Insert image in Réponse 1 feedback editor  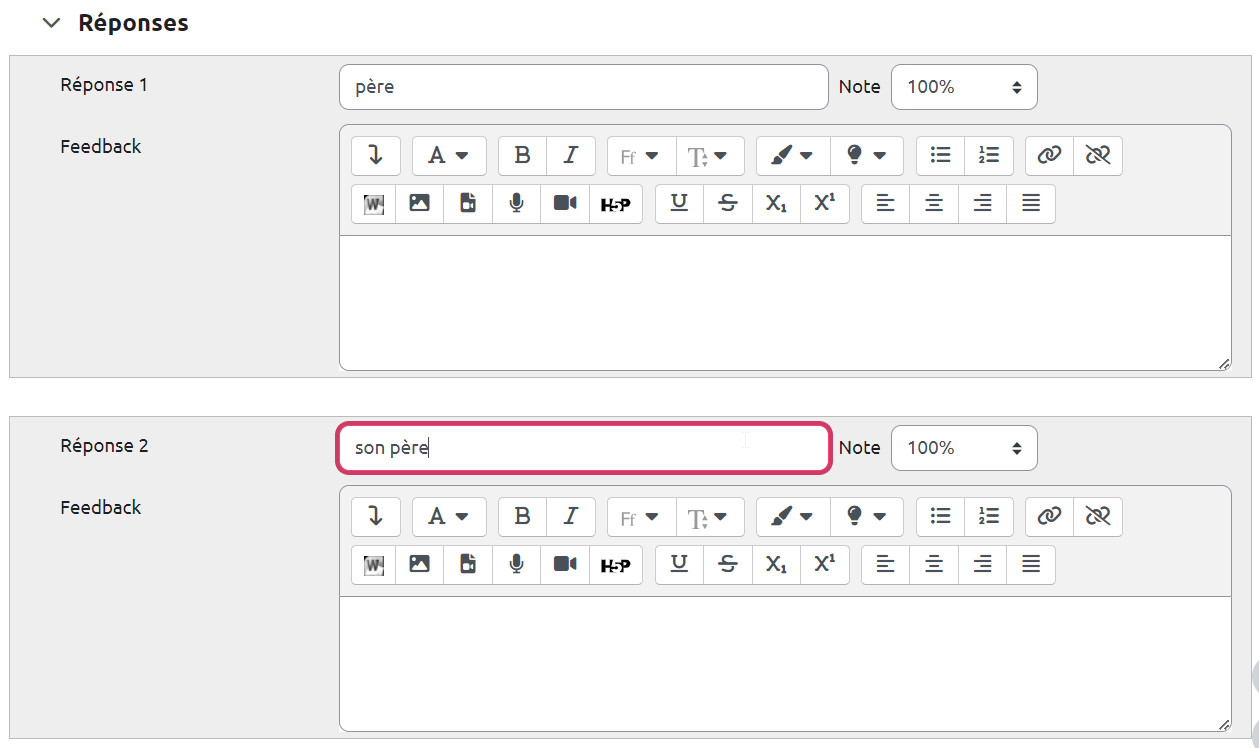[420, 204]
